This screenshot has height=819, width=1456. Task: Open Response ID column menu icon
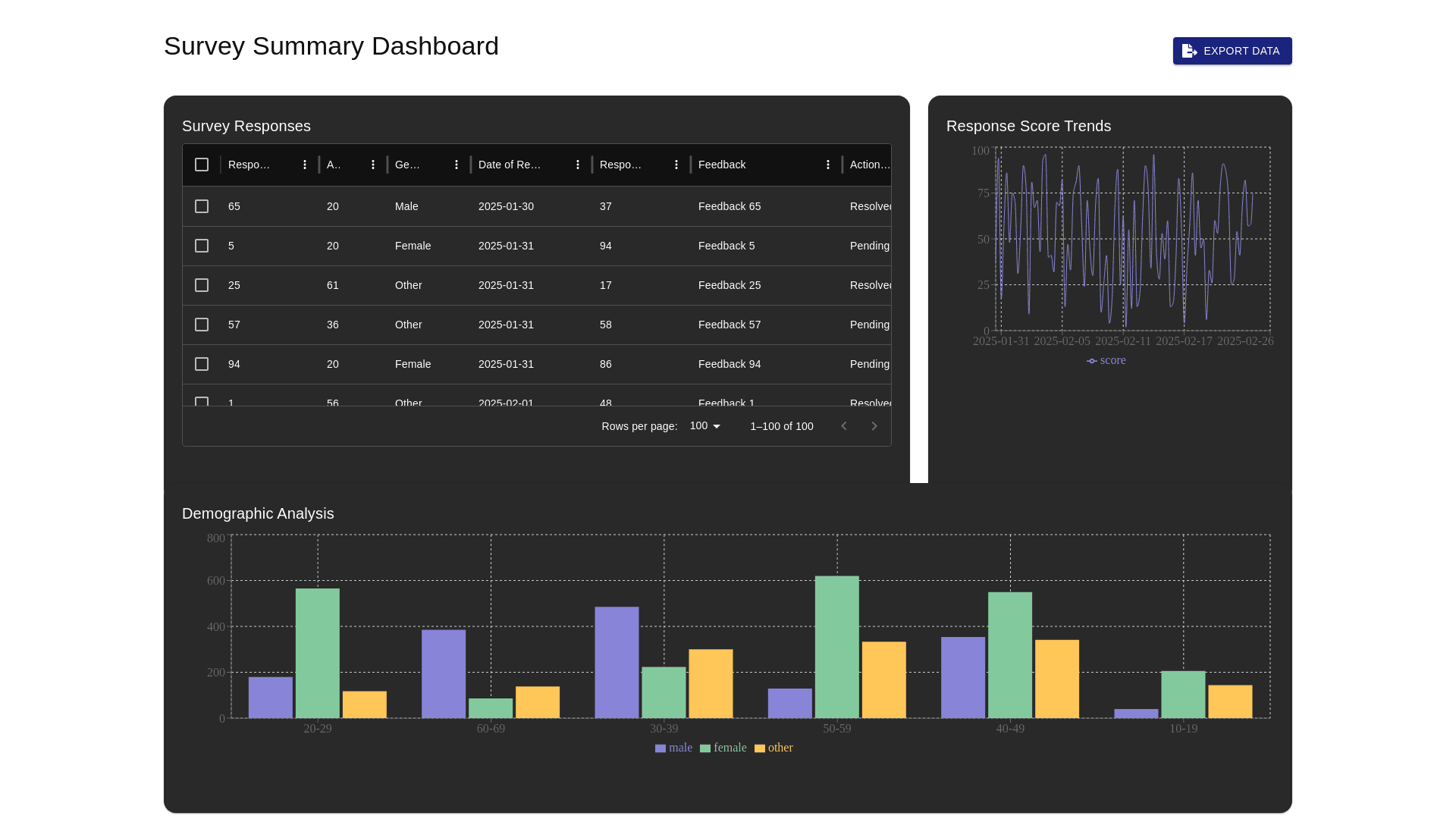coord(305,165)
